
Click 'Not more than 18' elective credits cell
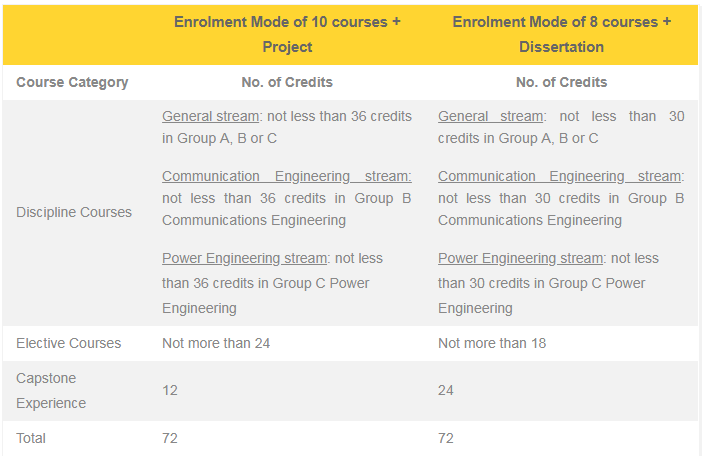click(x=492, y=344)
